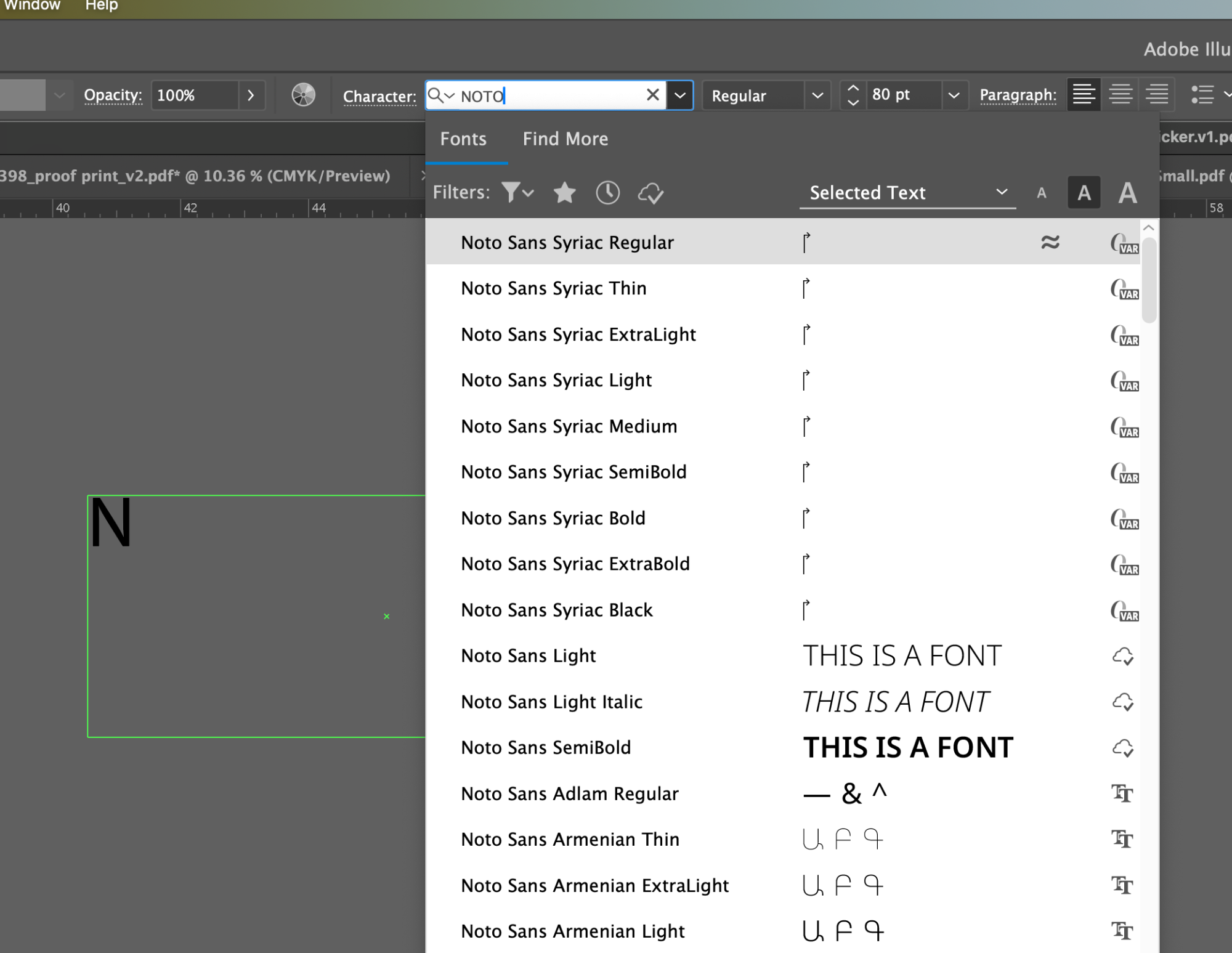
Task: Select Noto Sans Syriac Light font
Action: [x=782, y=380]
